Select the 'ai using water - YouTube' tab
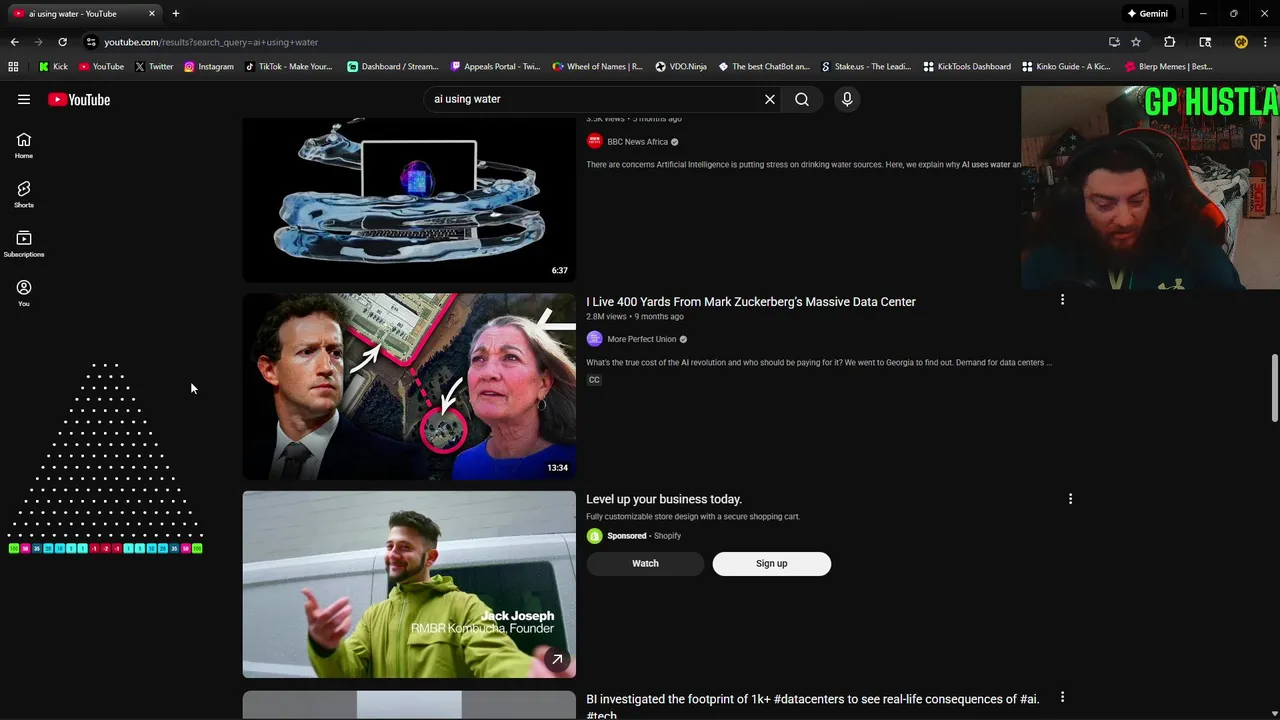The height and width of the screenshot is (720, 1280). (x=83, y=14)
